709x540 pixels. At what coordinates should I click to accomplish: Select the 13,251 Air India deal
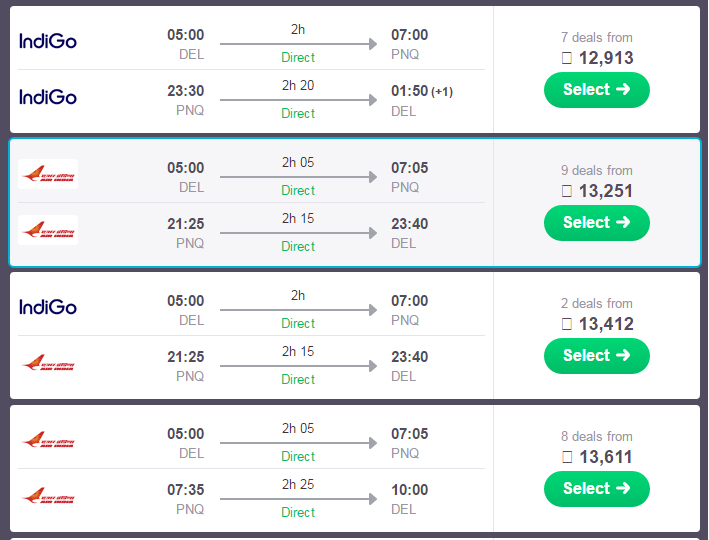596,223
